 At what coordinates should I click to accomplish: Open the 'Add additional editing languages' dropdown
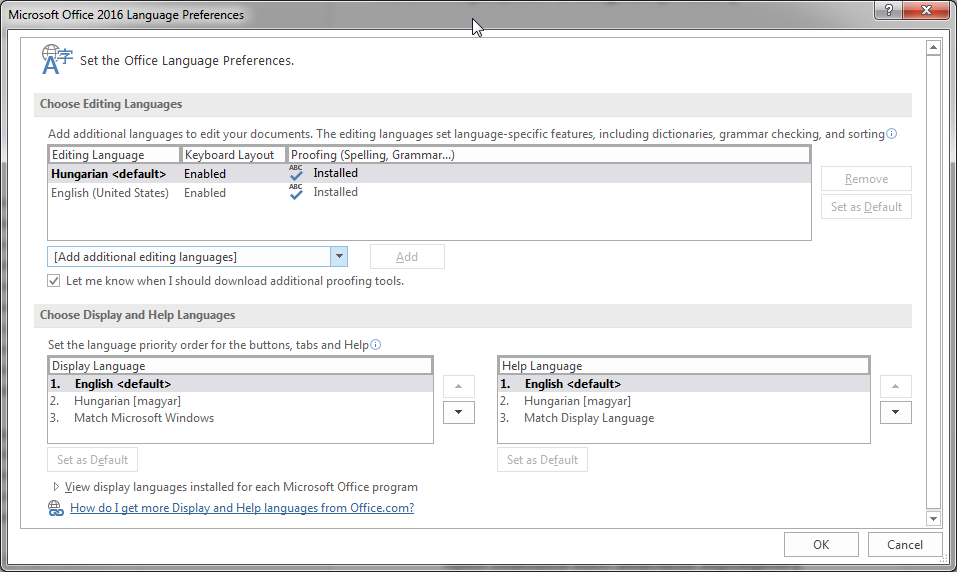339,256
